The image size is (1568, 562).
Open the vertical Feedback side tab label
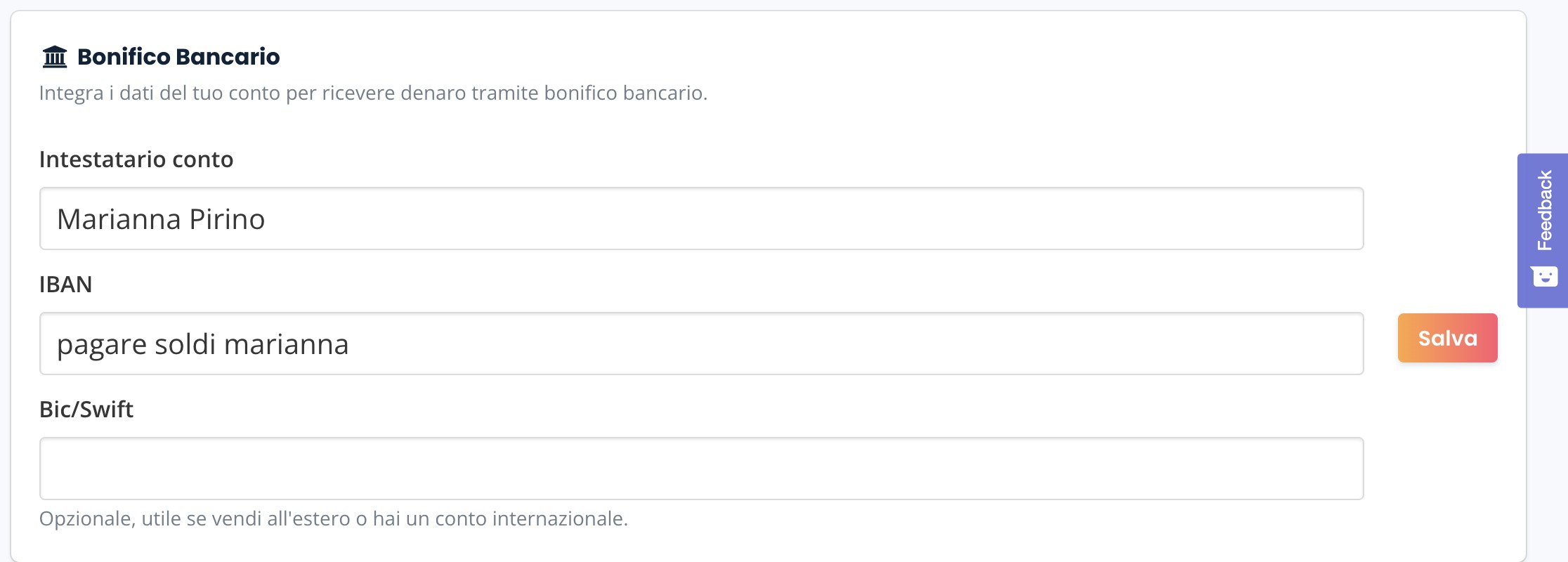pyautogui.click(x=1545, y=210)
